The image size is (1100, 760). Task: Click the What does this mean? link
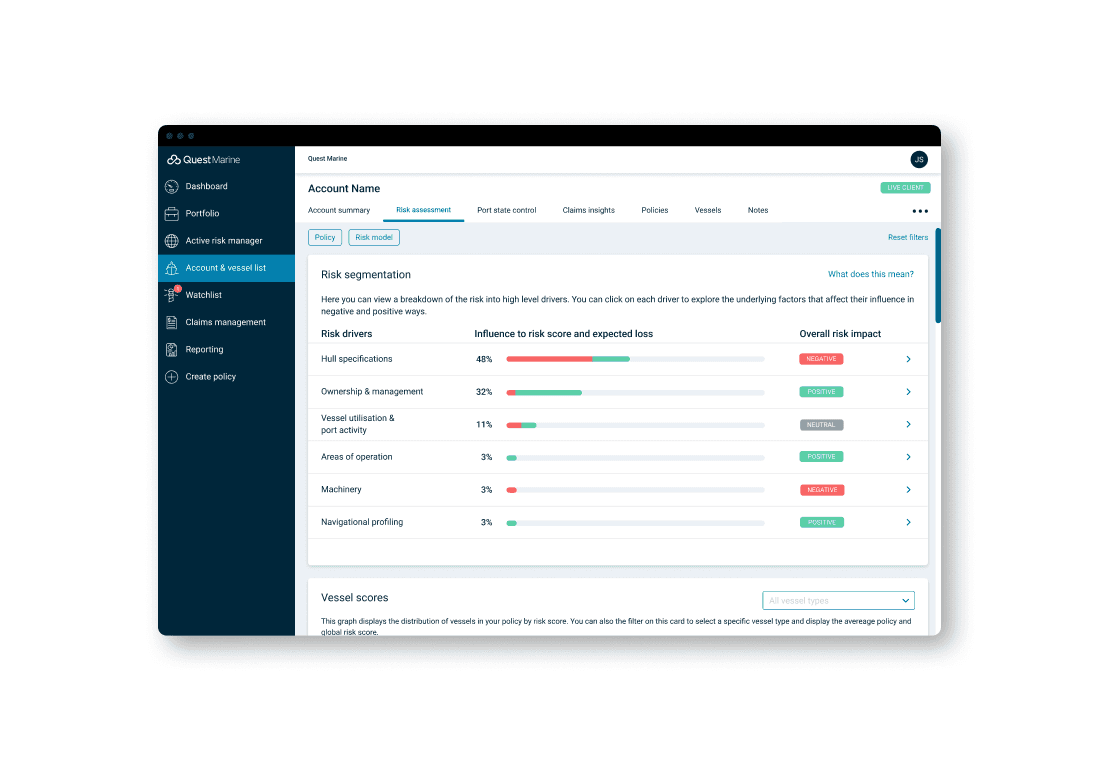(871, 274)
